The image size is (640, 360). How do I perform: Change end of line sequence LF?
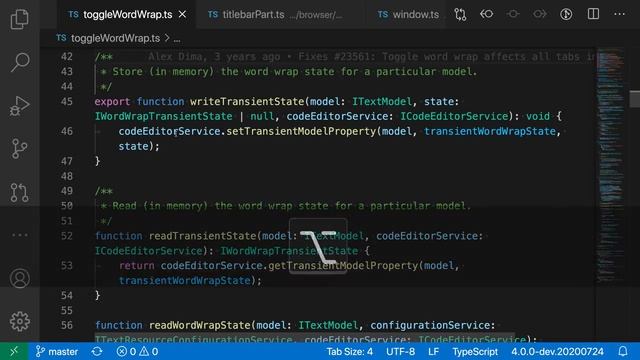(x=433, y=351)
